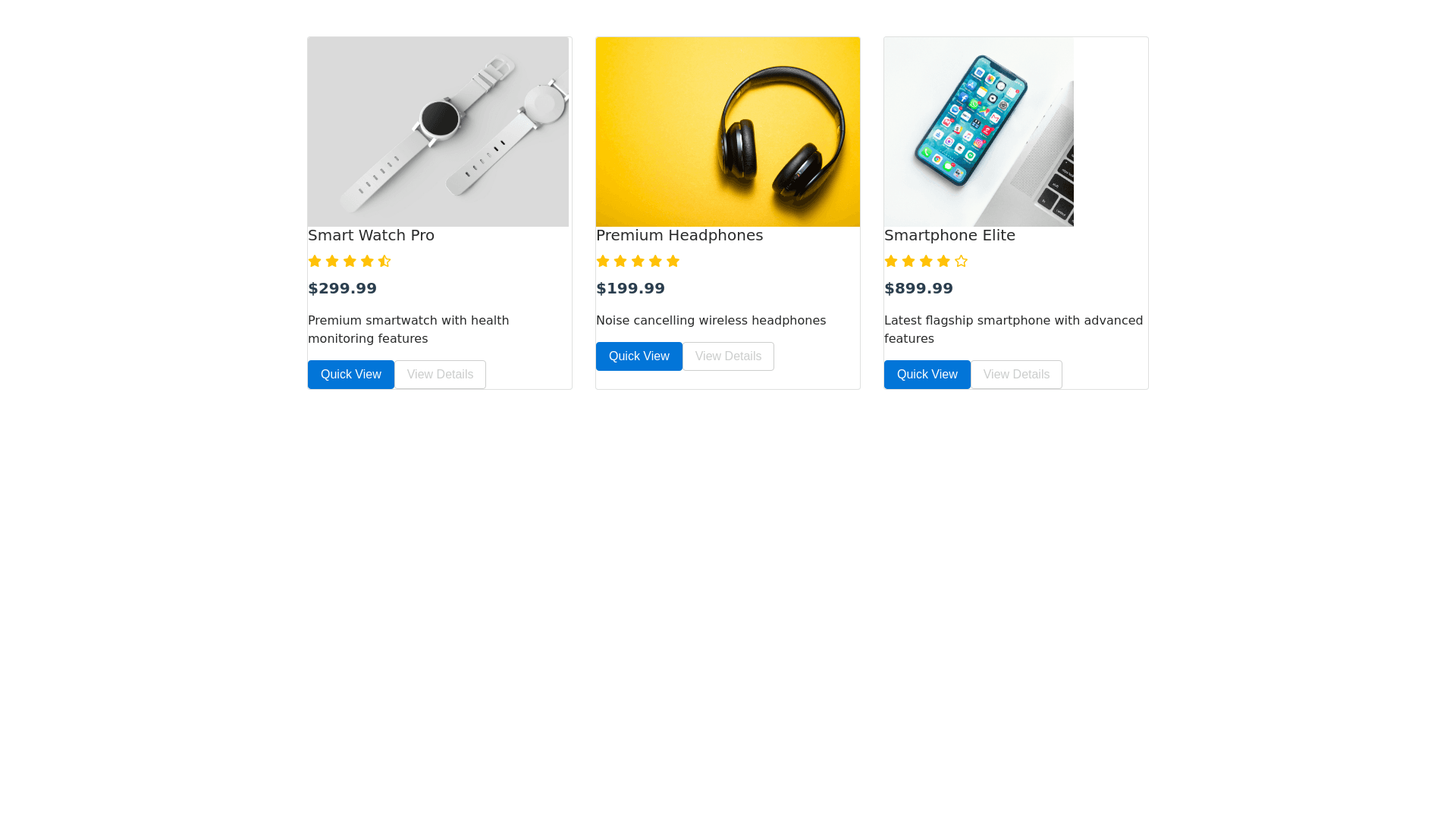Click the half star on Smart Watch Pro
This screenshot has width=1456, height=819.
(x=384, y=262)
